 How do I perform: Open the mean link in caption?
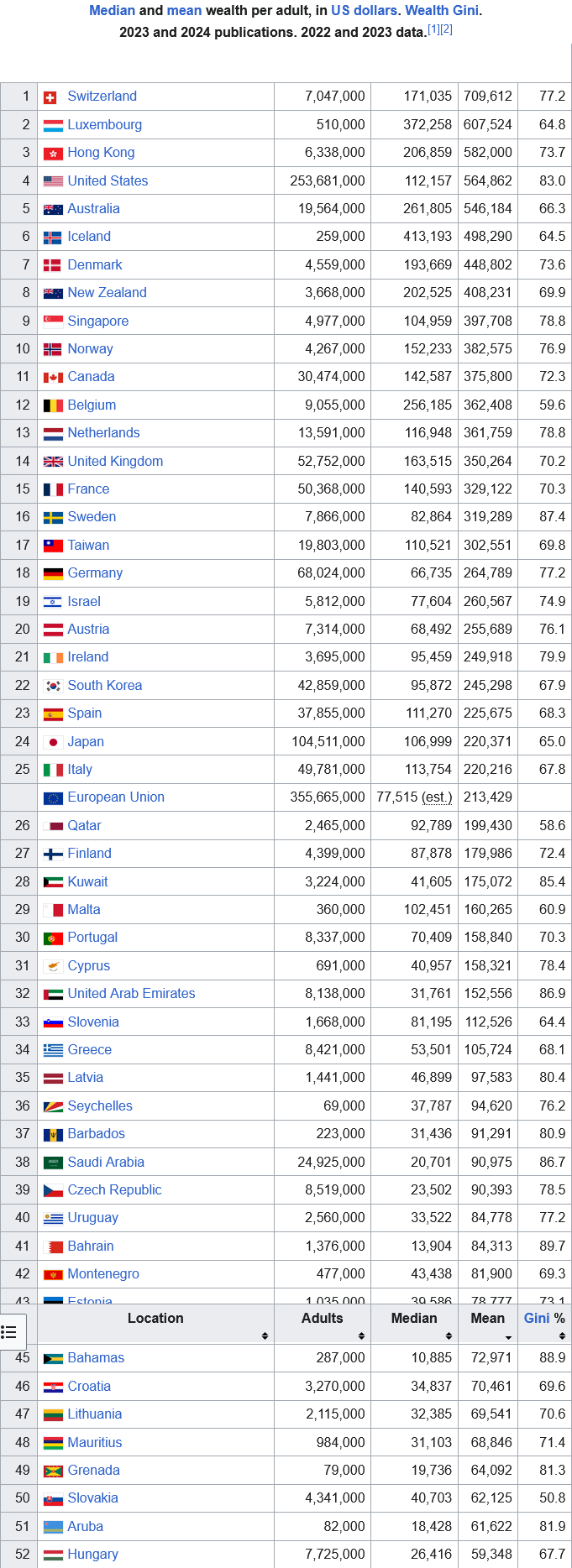184,11
